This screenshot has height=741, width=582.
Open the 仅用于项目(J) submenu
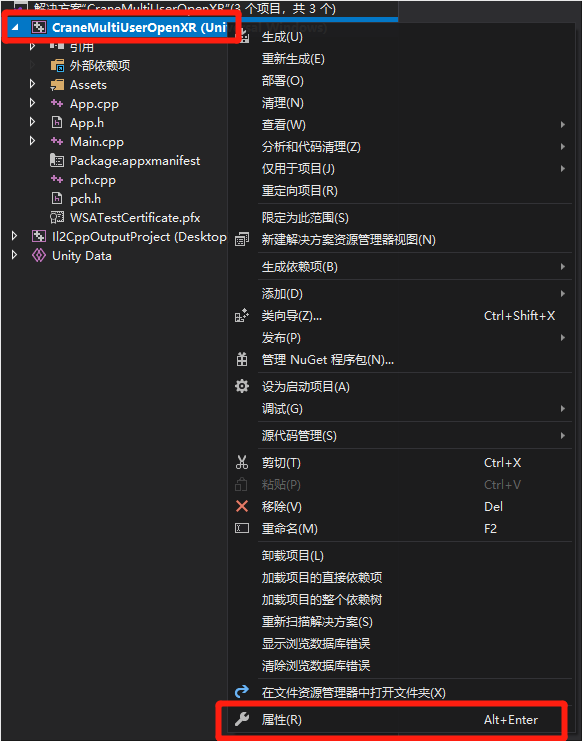tap(563, 169)
